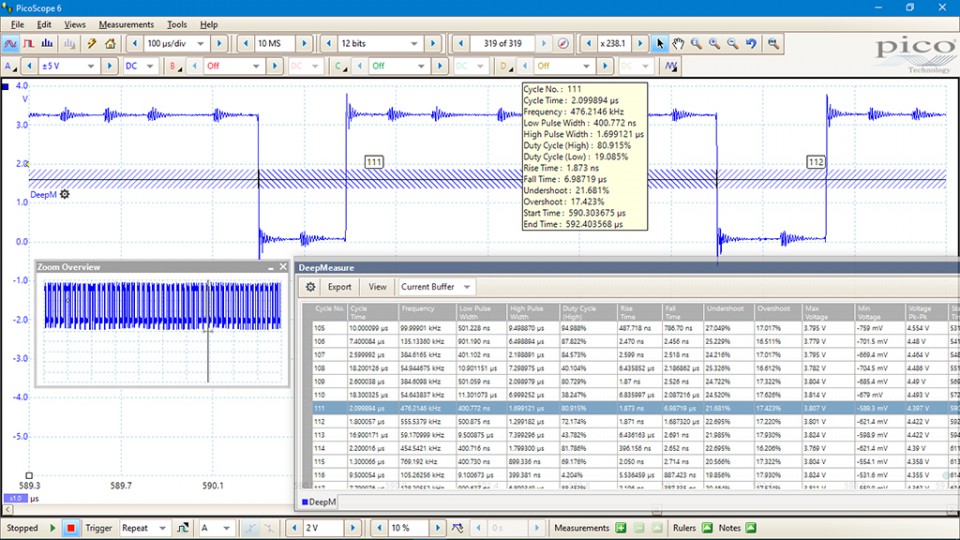Click the Undo zoom icon
The image size is (960, 540).
coord(750,44)
